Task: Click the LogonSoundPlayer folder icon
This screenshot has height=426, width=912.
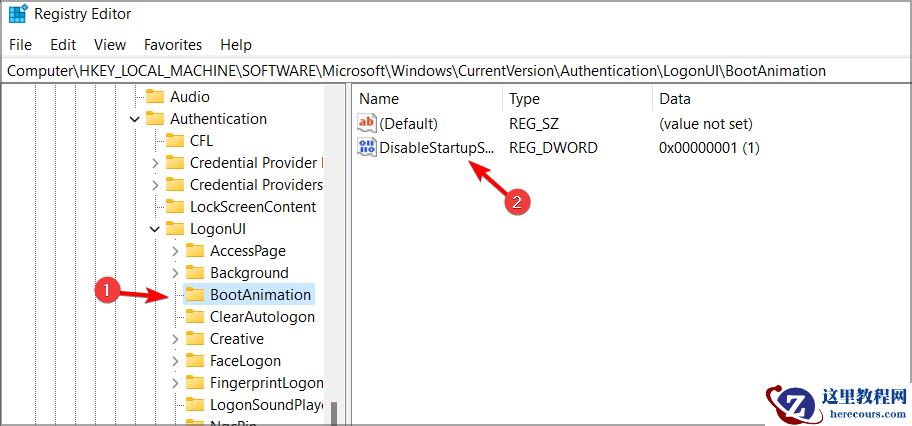Action: [195, 405]
